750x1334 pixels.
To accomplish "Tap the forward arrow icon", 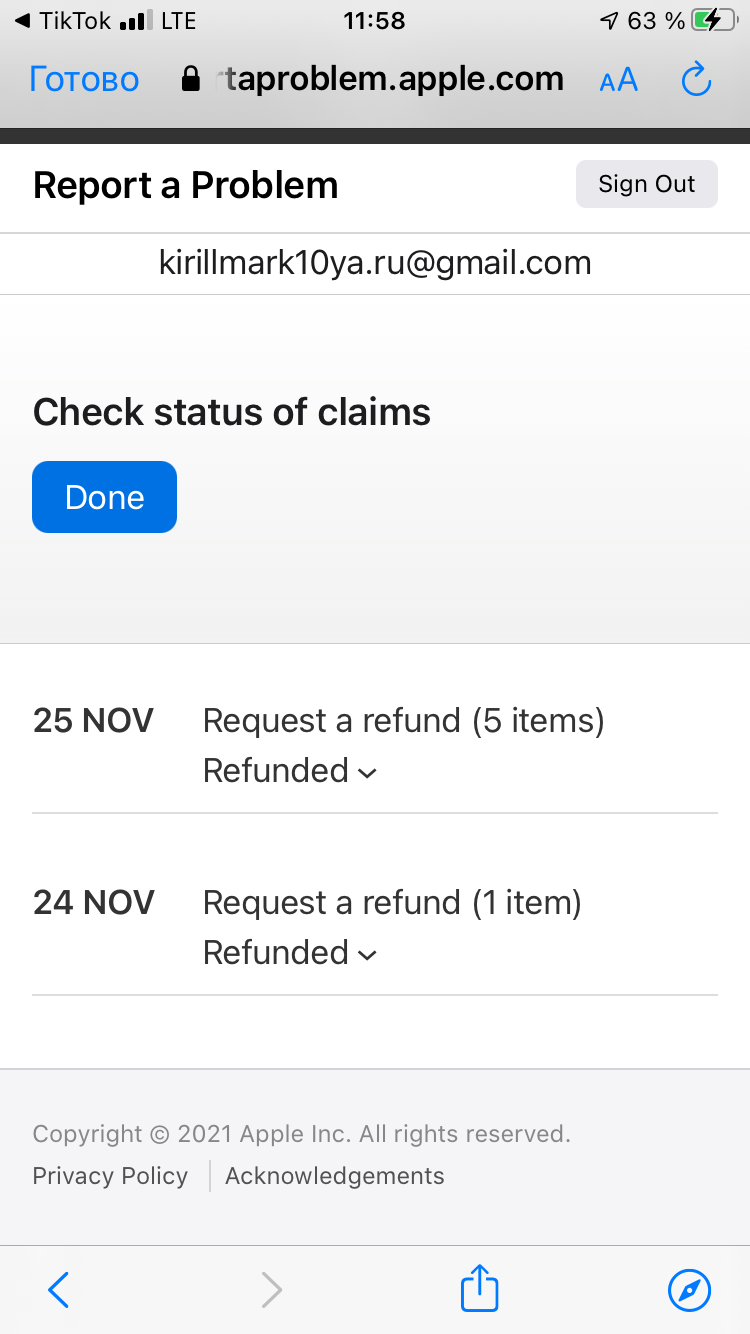I will point(271,1290).
